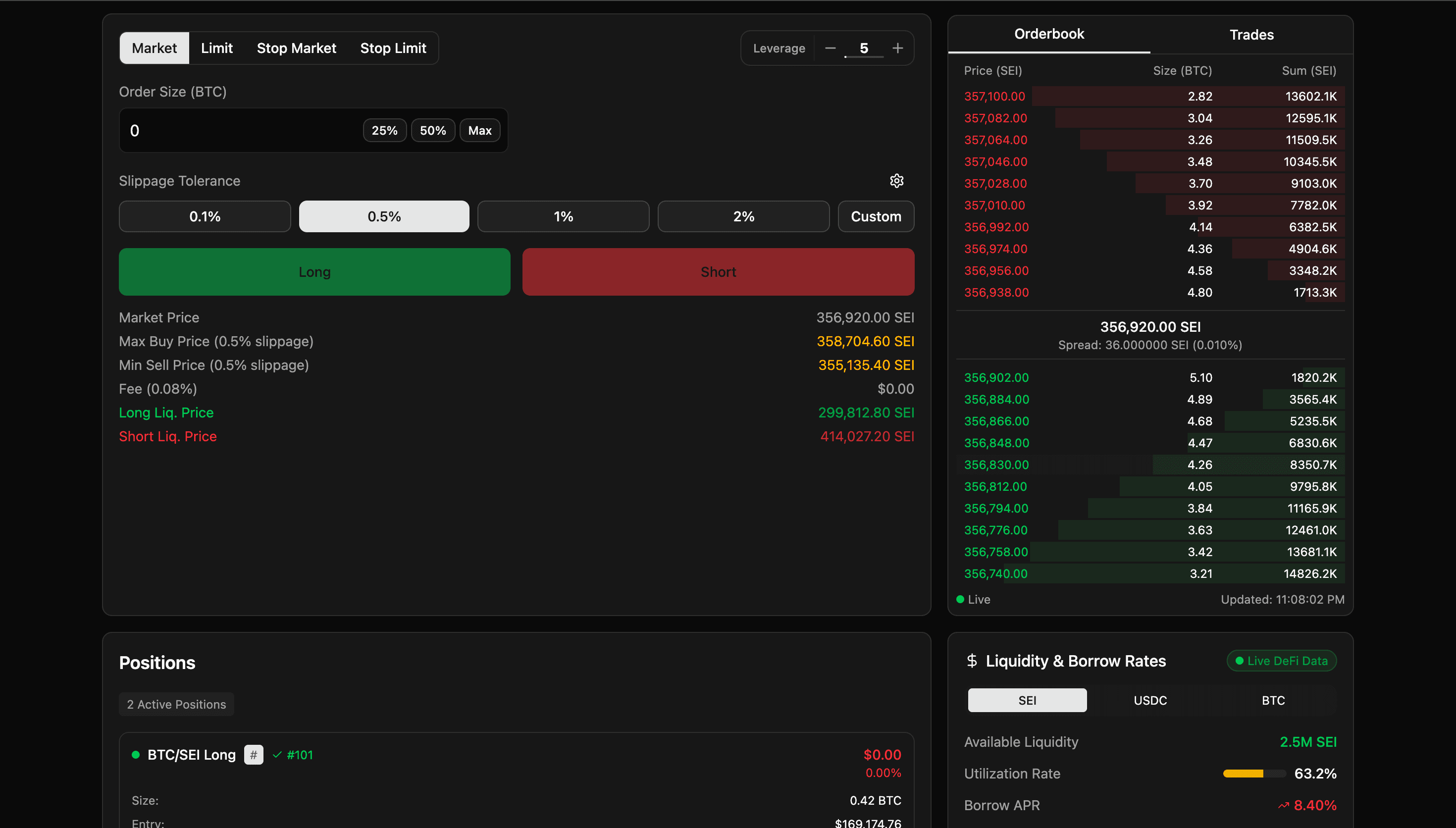Click the green dot beside BTC/SEI Long
1456x828 pixels.
click(x=135, y=755)
